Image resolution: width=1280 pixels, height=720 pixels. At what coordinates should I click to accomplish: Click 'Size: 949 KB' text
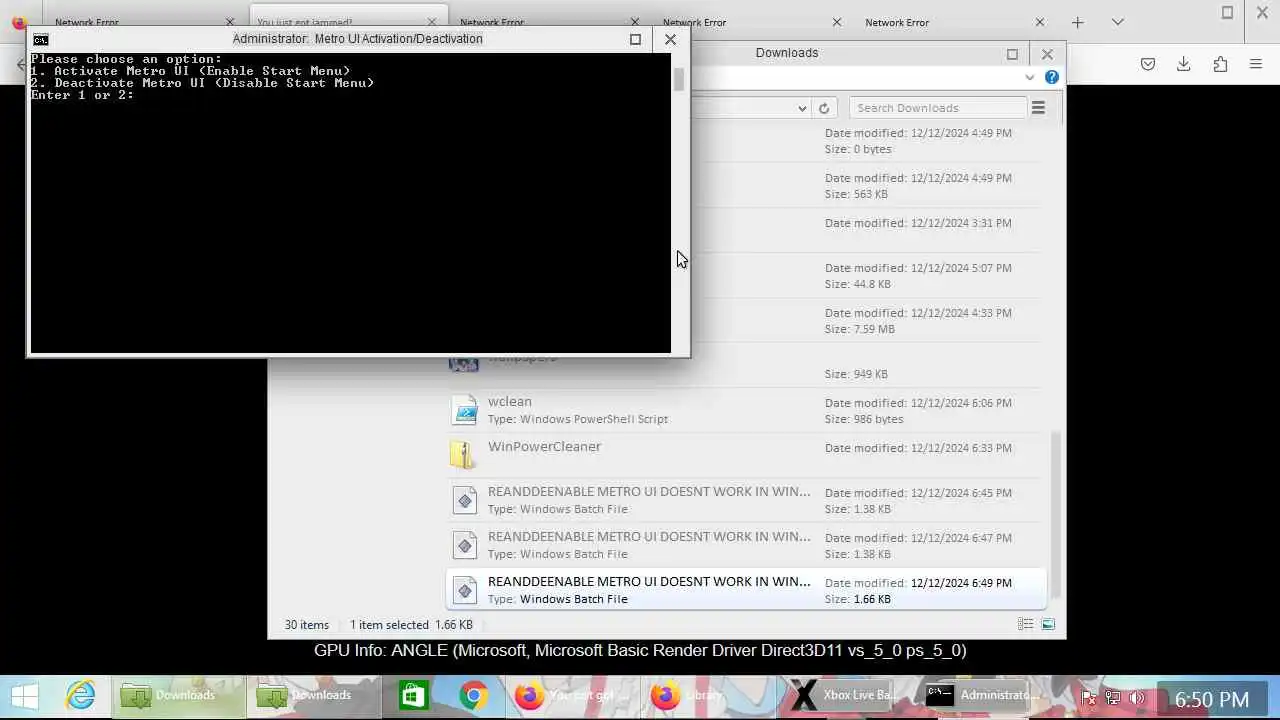[856, 374]
